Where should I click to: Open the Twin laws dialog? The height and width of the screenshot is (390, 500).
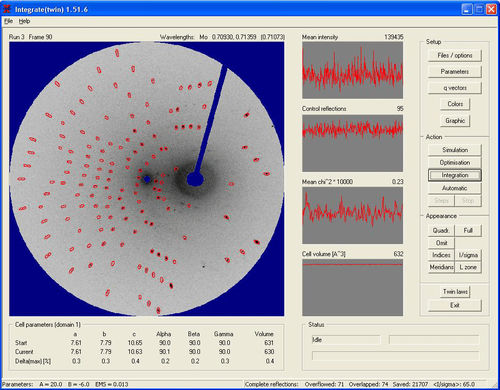[455, 292]
